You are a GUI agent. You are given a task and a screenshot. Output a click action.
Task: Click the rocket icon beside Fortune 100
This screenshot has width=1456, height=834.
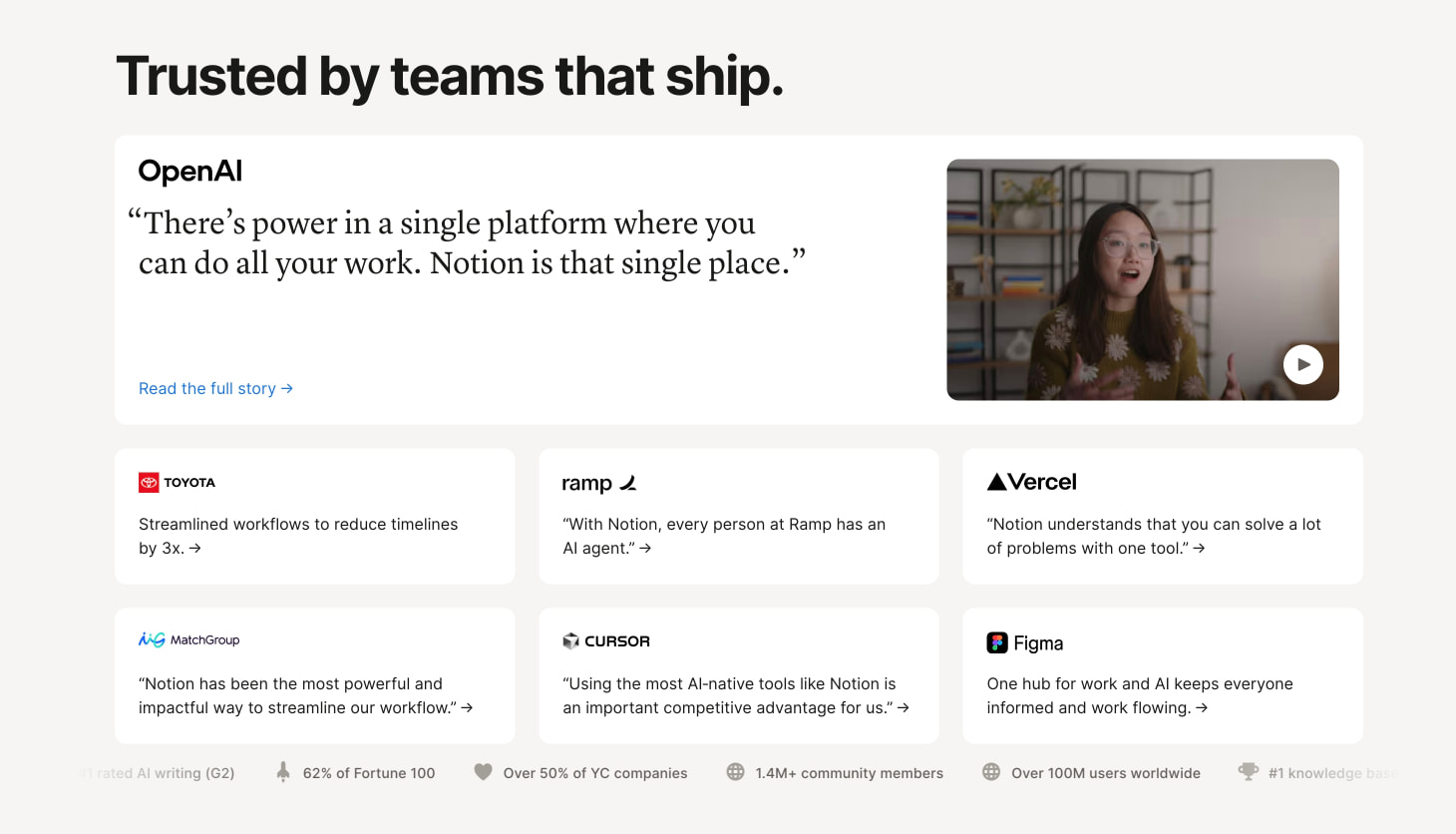tap(283, 772)
